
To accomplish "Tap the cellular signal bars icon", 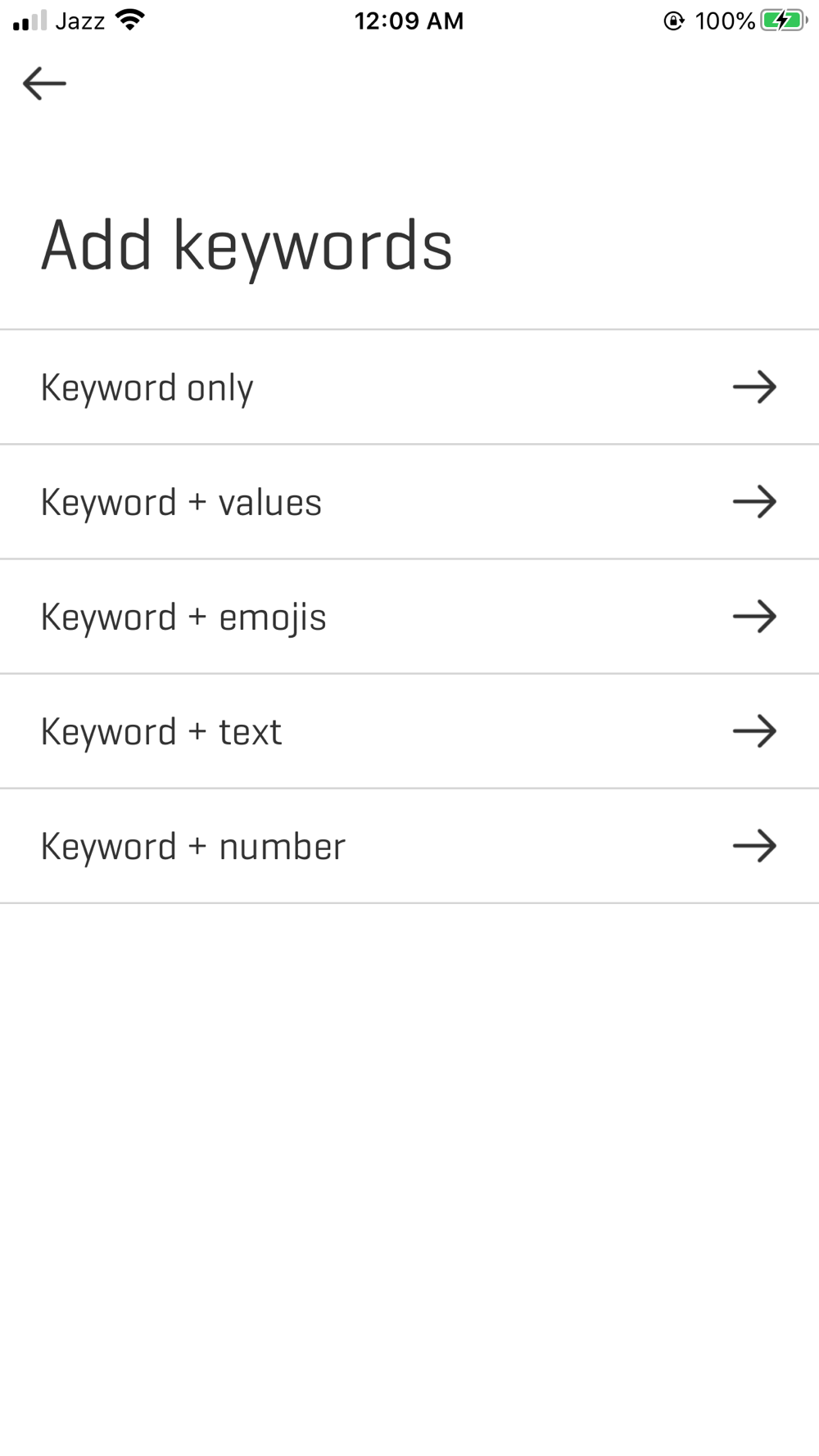I will (x=29, y=20).
